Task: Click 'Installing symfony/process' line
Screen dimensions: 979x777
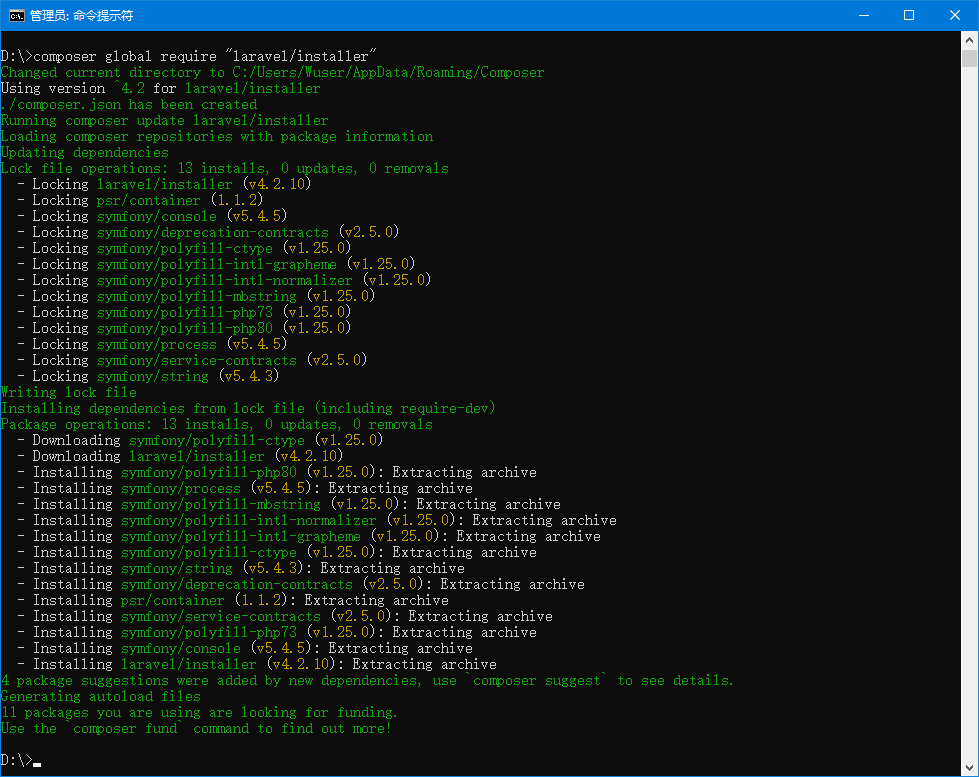Action: (x=245, y=488)
